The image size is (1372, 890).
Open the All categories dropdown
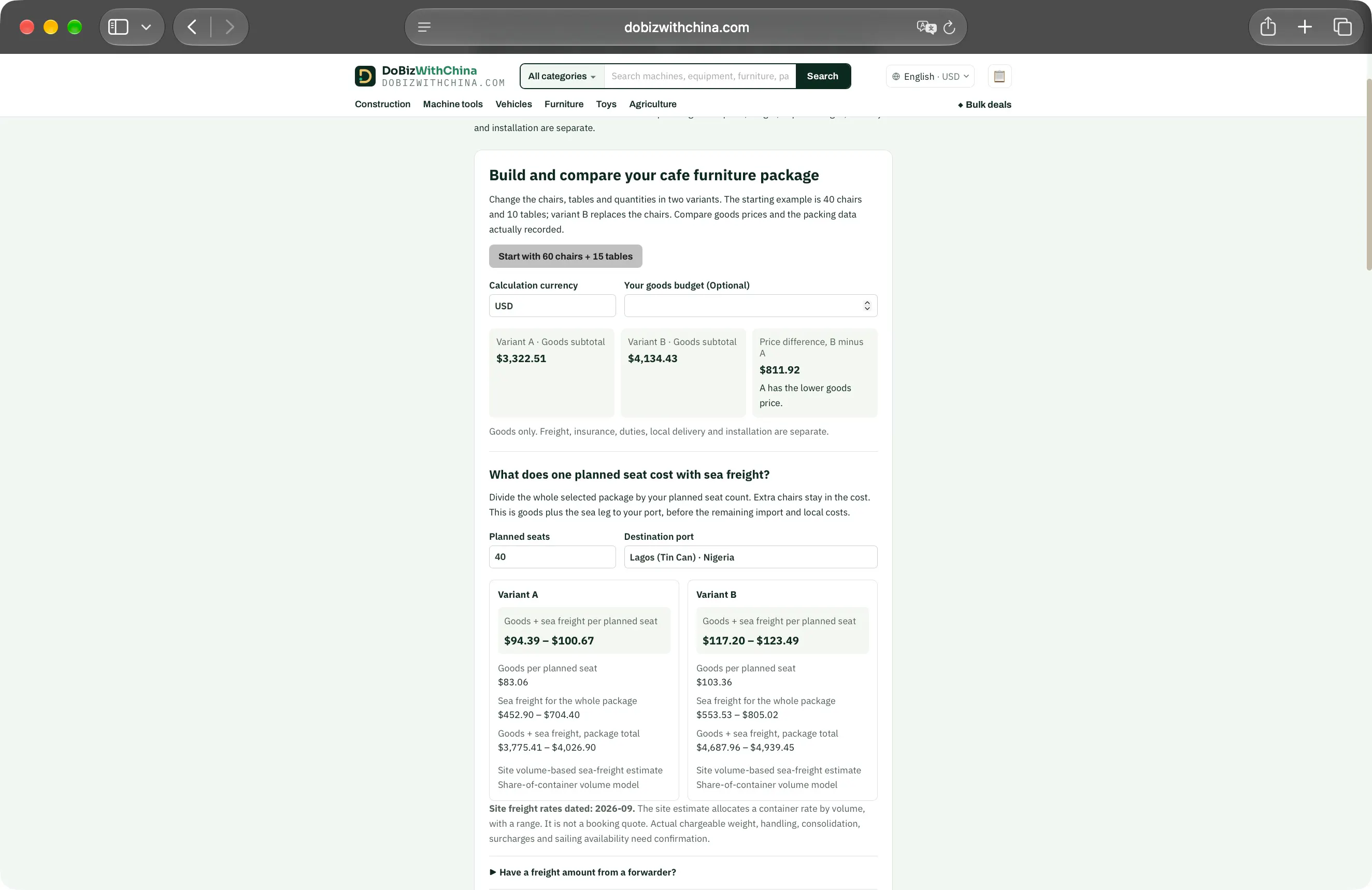(562, 76)
